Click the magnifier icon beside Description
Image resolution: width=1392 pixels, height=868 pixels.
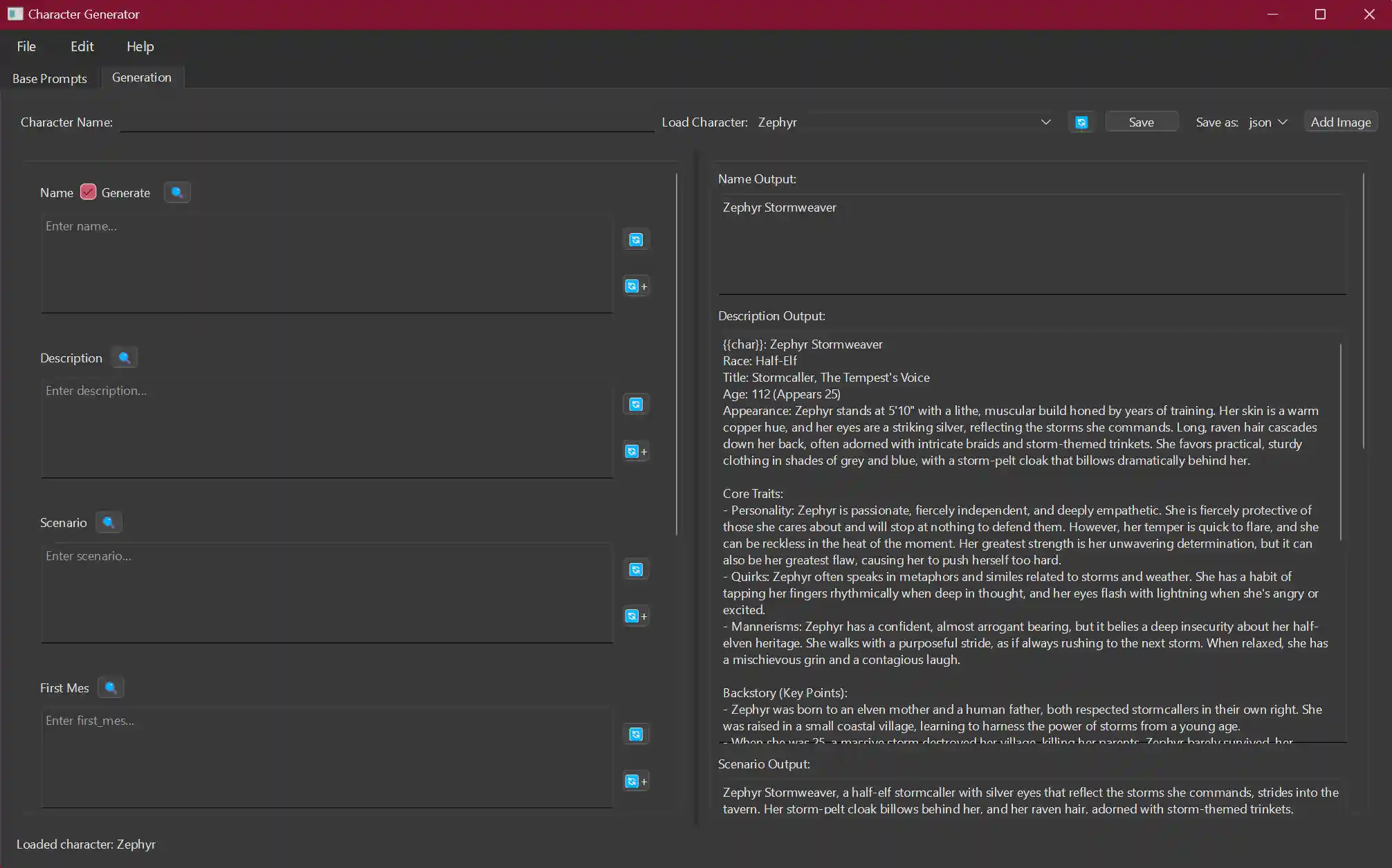[125, 358]
